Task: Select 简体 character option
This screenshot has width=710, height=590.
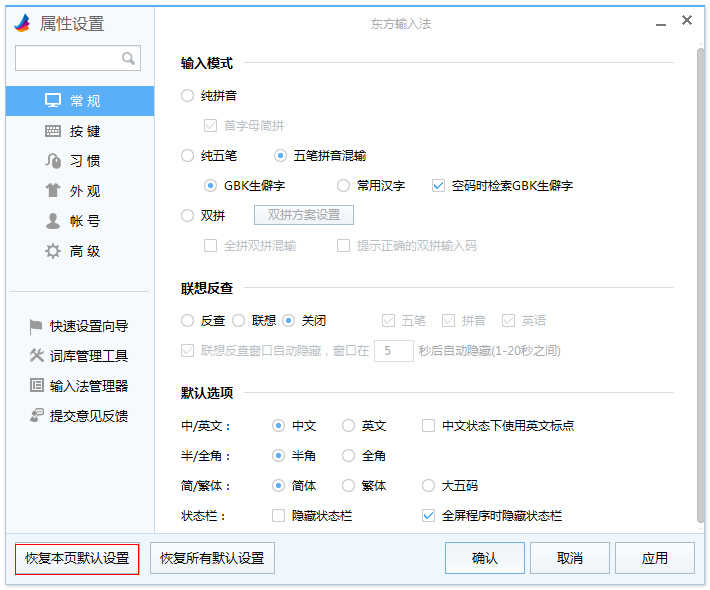Action: 278,486
